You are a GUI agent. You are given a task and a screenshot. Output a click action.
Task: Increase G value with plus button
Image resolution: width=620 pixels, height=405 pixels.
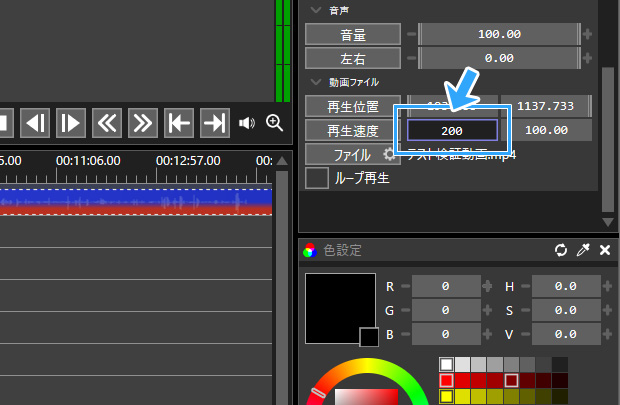point(487,310)
